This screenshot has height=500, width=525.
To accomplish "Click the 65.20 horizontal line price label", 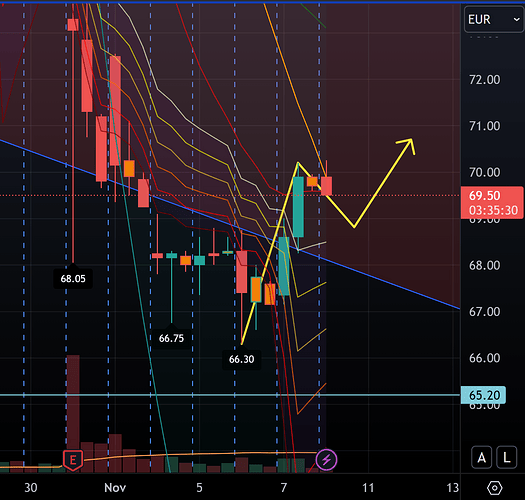I will point(483,395).
